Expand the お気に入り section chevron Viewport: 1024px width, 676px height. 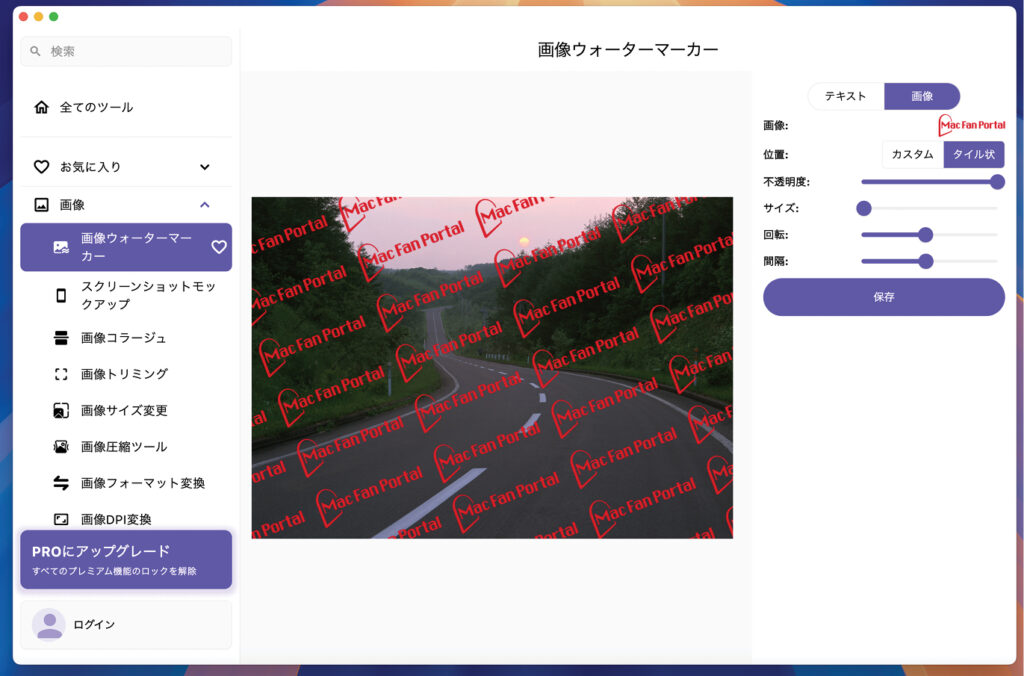pyautogui.click(x=204, y=167)
